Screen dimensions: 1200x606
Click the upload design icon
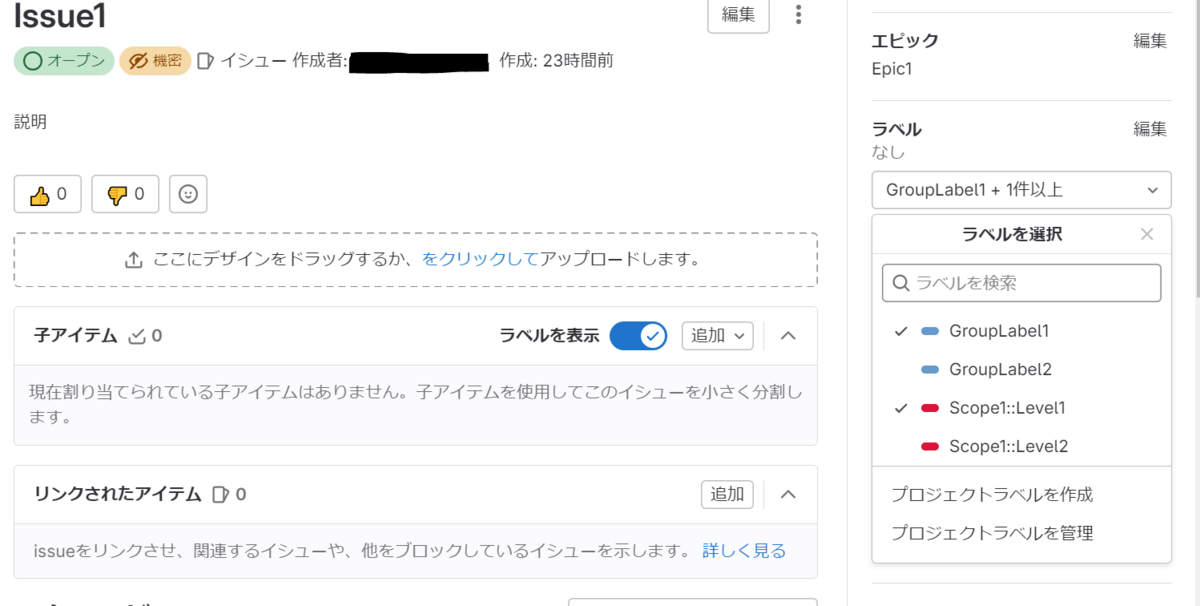click(133, 258)
